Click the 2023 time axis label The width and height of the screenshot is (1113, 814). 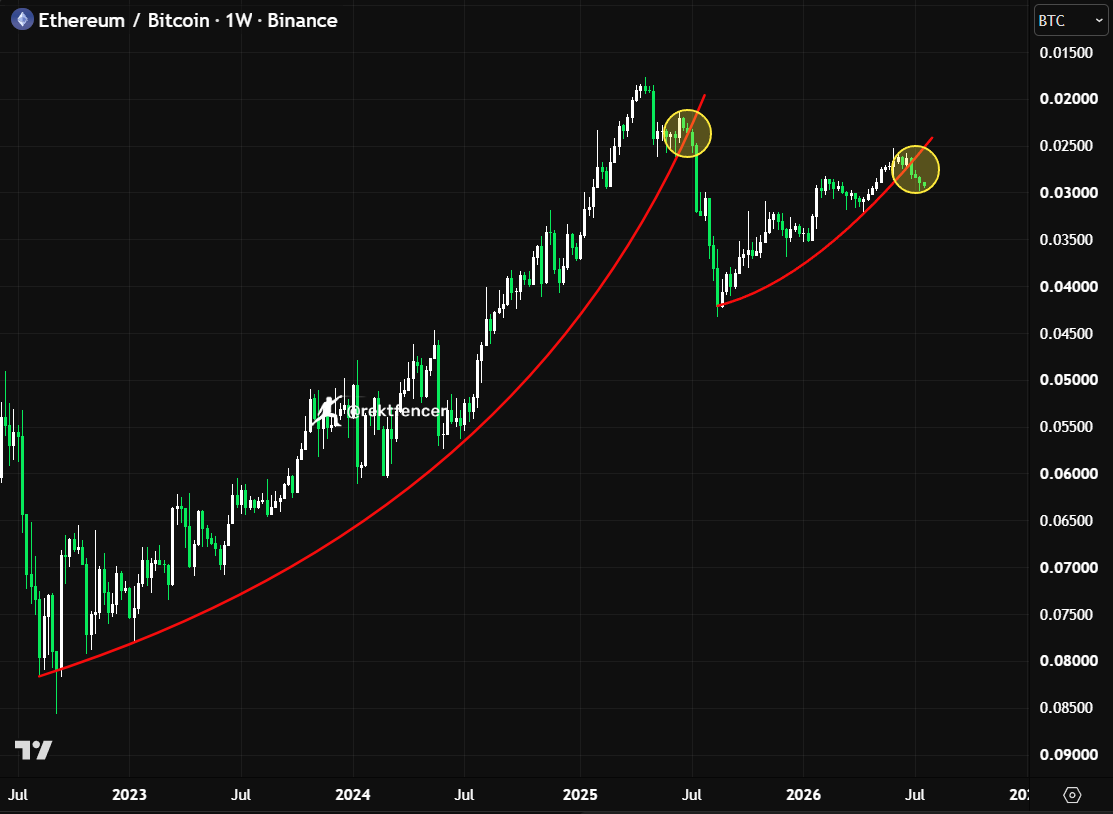[x=129, y=795]
